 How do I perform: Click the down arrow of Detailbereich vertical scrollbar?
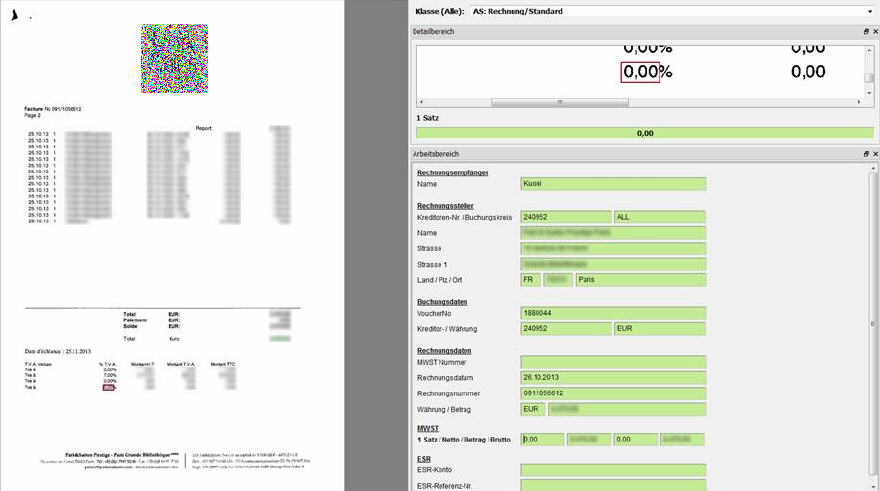[x=869, y=93]
